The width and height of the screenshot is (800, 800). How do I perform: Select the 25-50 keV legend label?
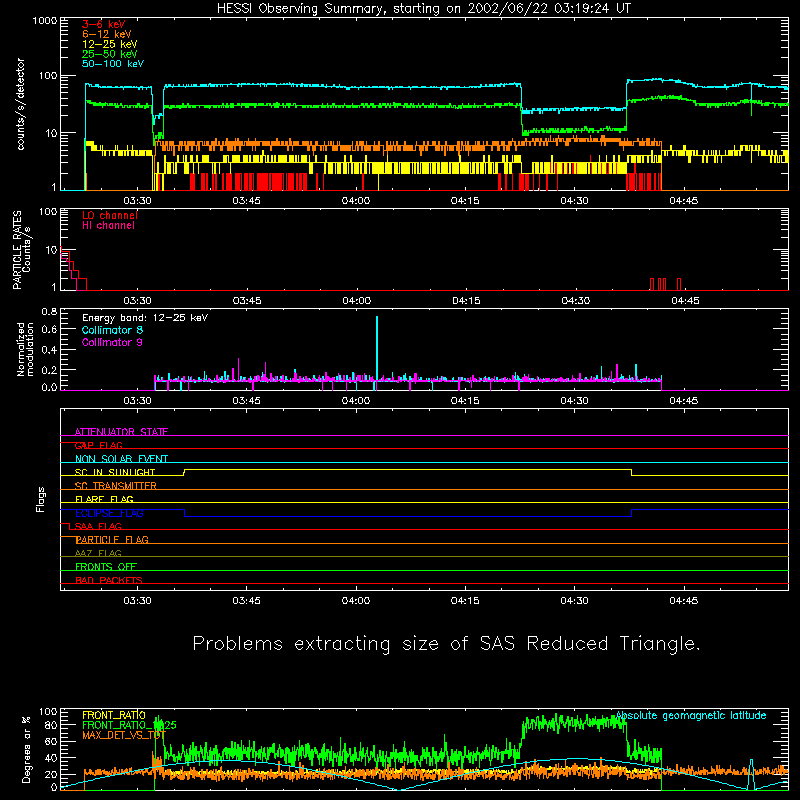pos(110,54)
